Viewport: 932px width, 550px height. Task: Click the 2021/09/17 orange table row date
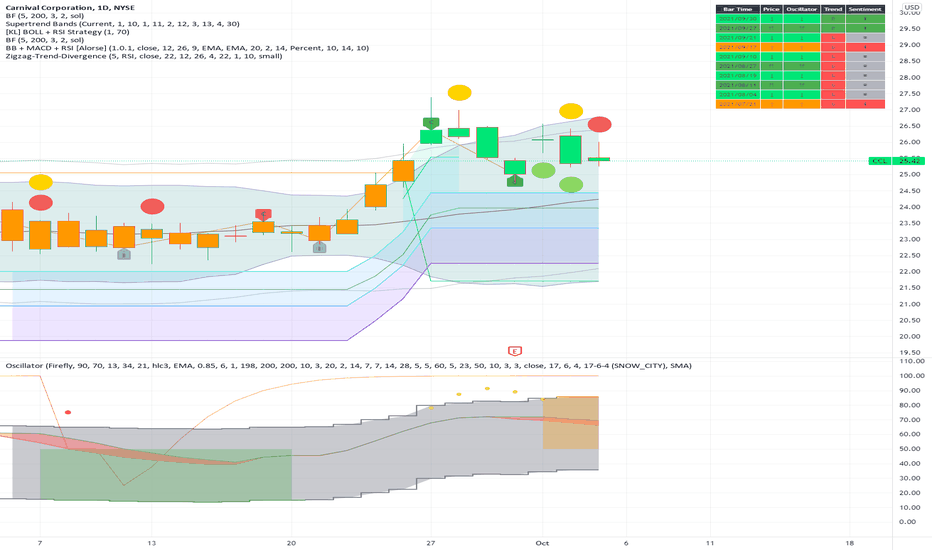738,47
